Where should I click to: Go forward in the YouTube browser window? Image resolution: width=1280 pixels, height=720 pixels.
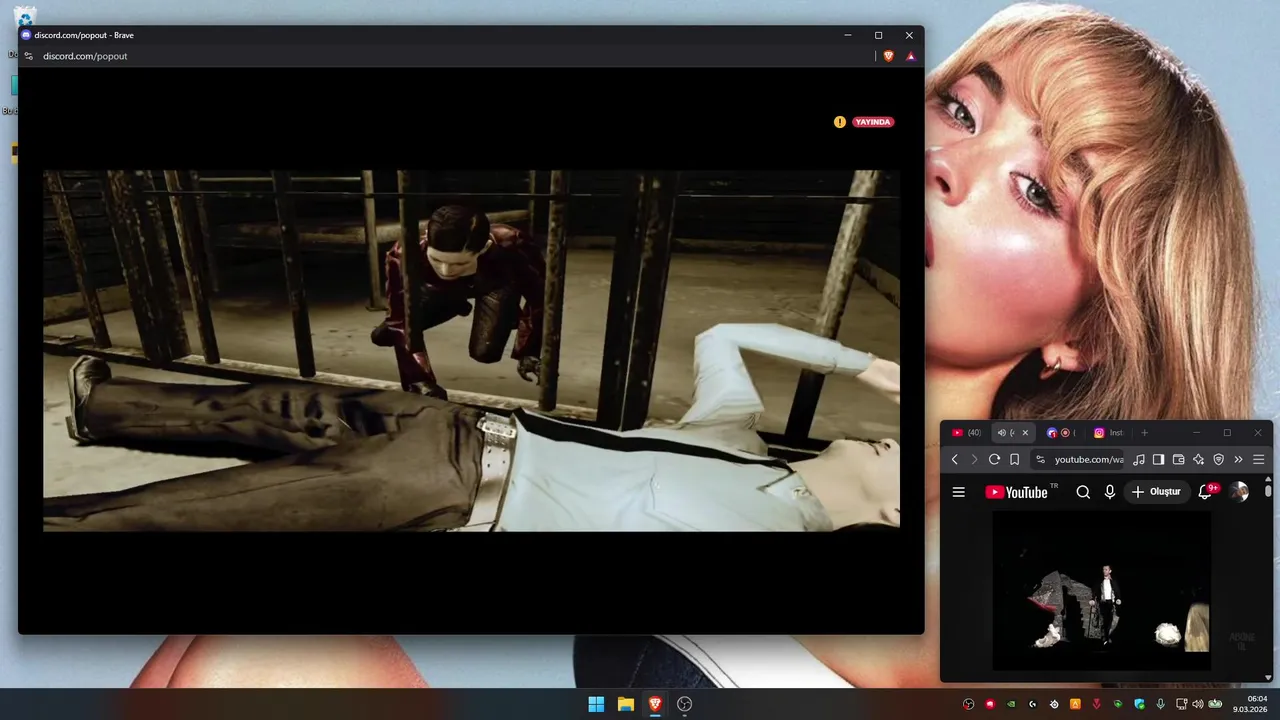974,459
